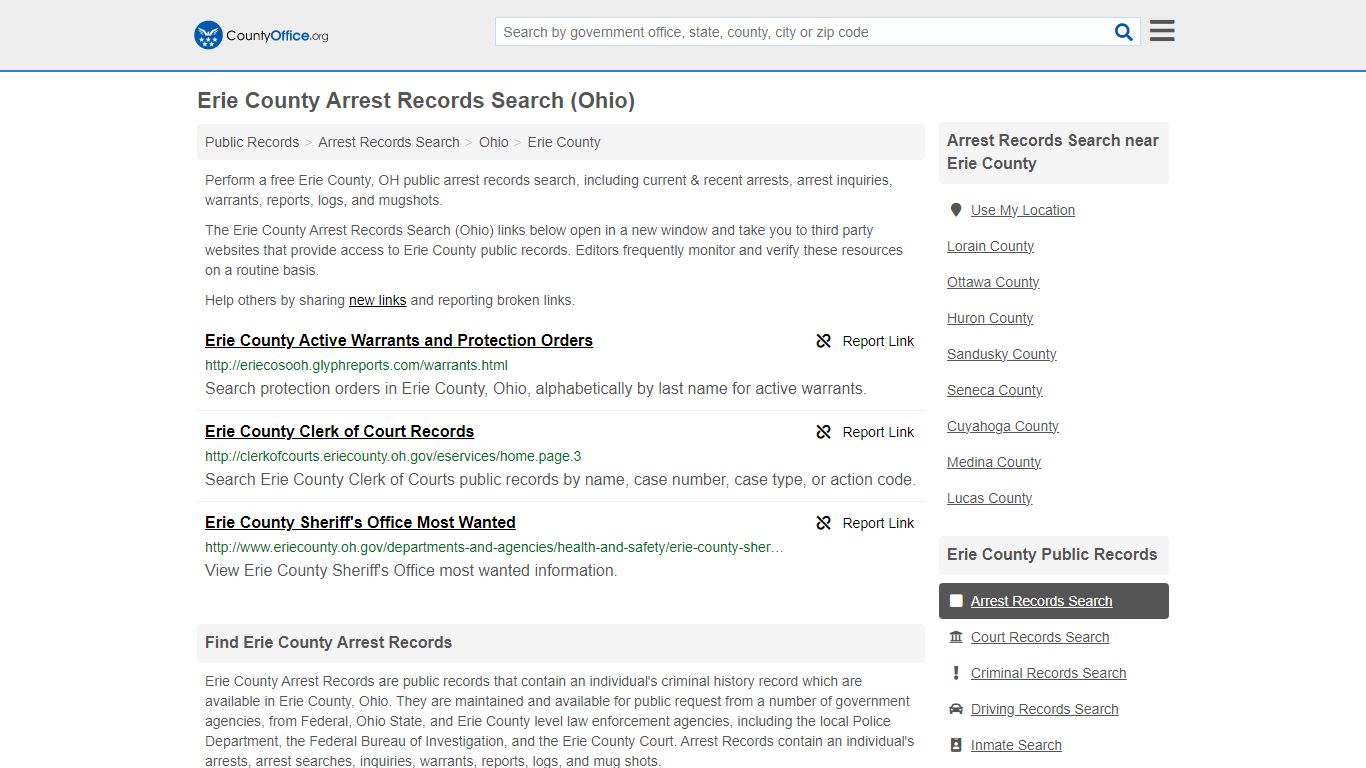1366x768 pixels.
Task: Open the Ohio breadcrumb link
Action: pyautogui.click(x=494, y=142)
